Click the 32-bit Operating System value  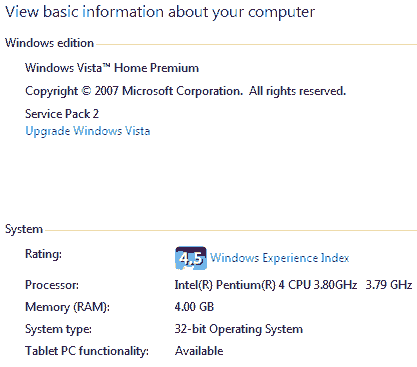(x=239, y=329)
